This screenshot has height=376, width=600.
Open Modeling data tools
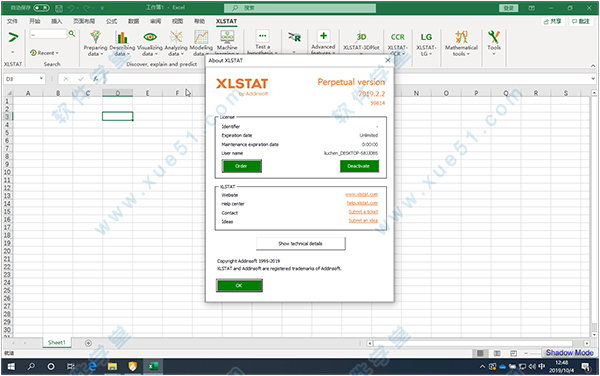[201, 37]
